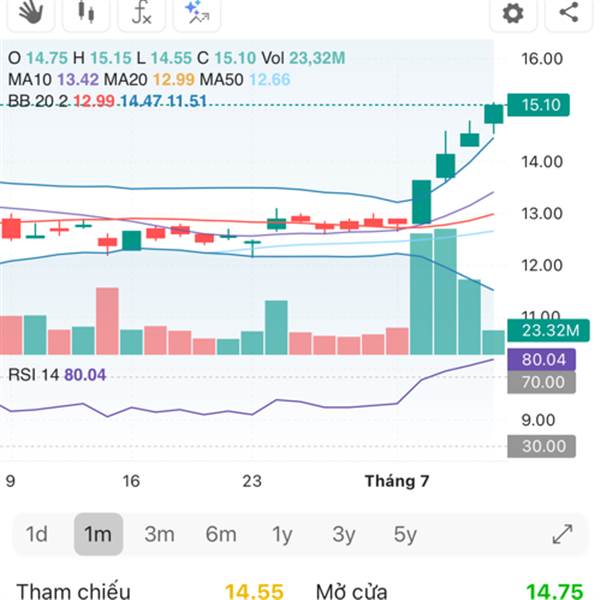The height and width of the screenshot is (600, 600).
Task: Expand chart to fullscreen arrows icon
Action: click(x=562, y=534)
